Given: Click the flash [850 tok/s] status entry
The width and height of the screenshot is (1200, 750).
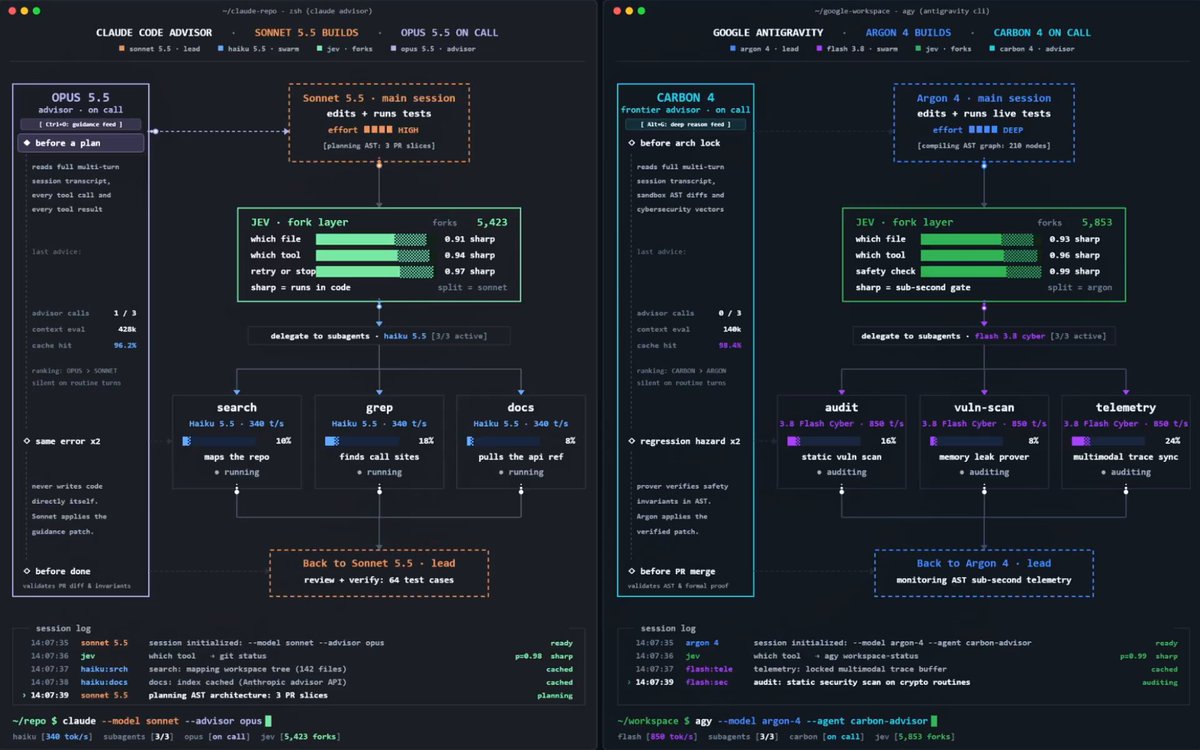Looking at the screenshot, I should [659, 737].
